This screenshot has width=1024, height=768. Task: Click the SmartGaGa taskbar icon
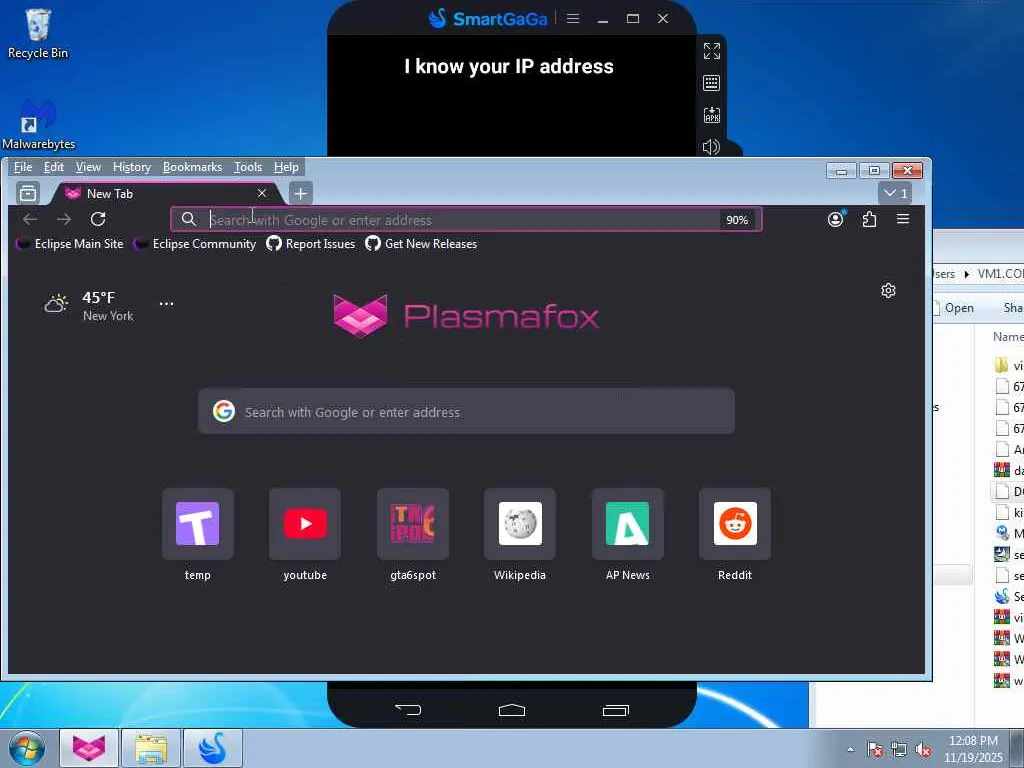213,748
